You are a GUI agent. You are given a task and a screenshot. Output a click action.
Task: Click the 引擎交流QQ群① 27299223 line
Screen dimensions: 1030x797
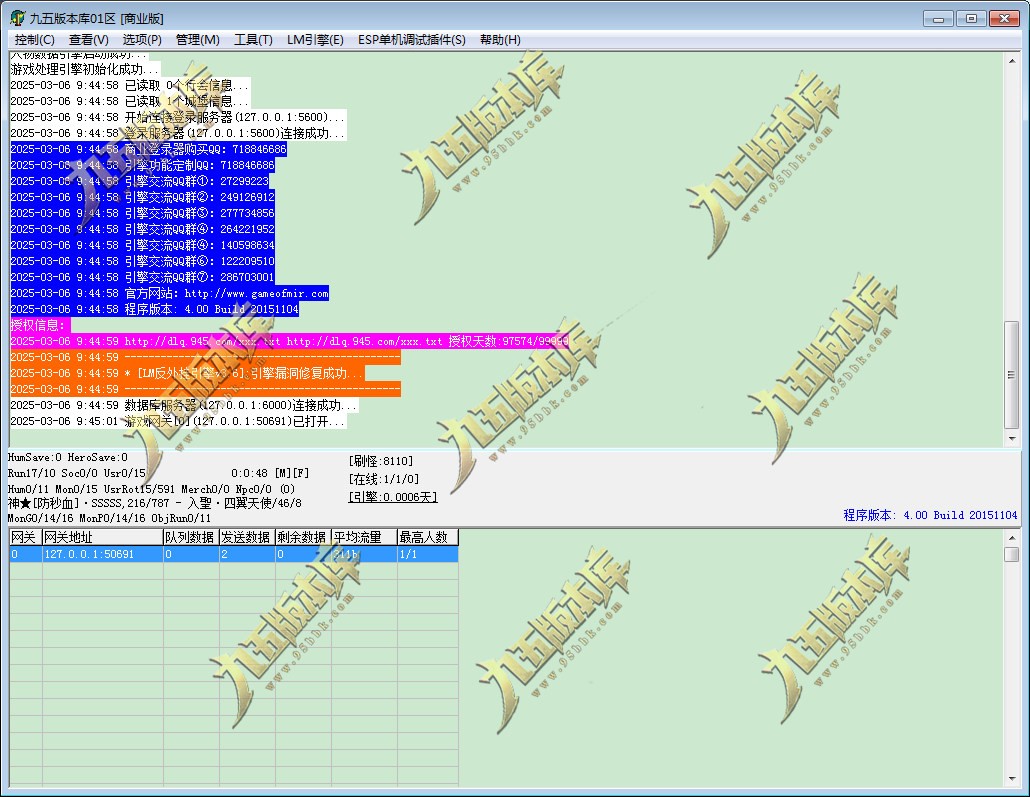click(140, 181)
